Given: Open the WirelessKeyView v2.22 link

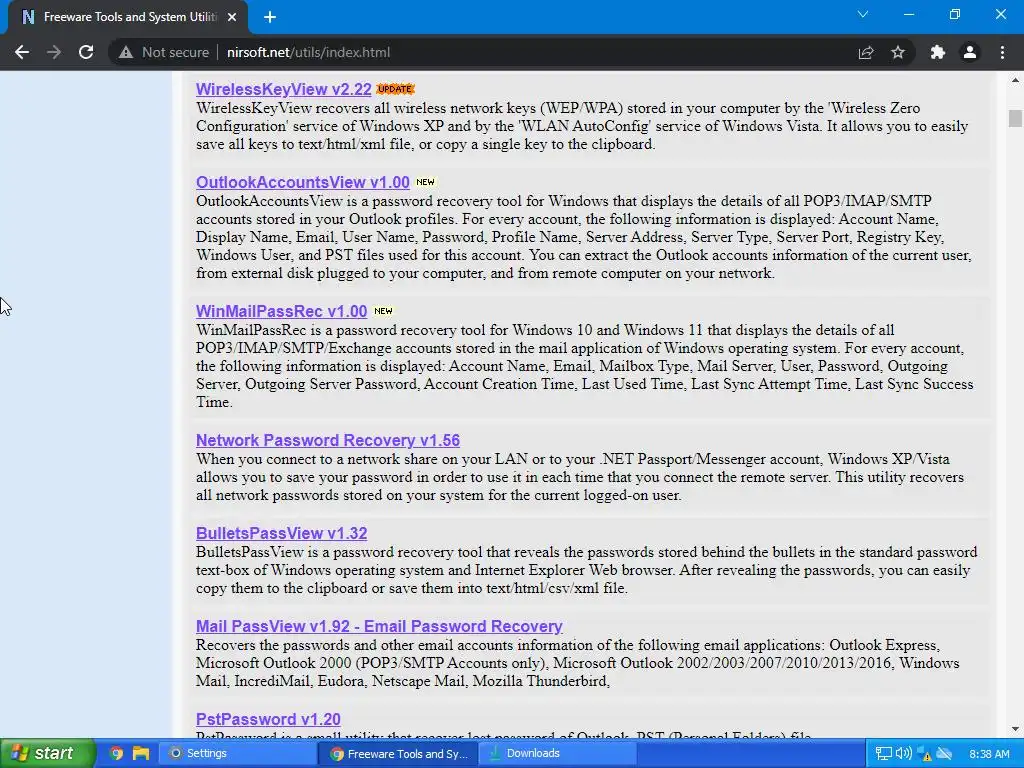Looking at the screenshot, I should [283, 89].
